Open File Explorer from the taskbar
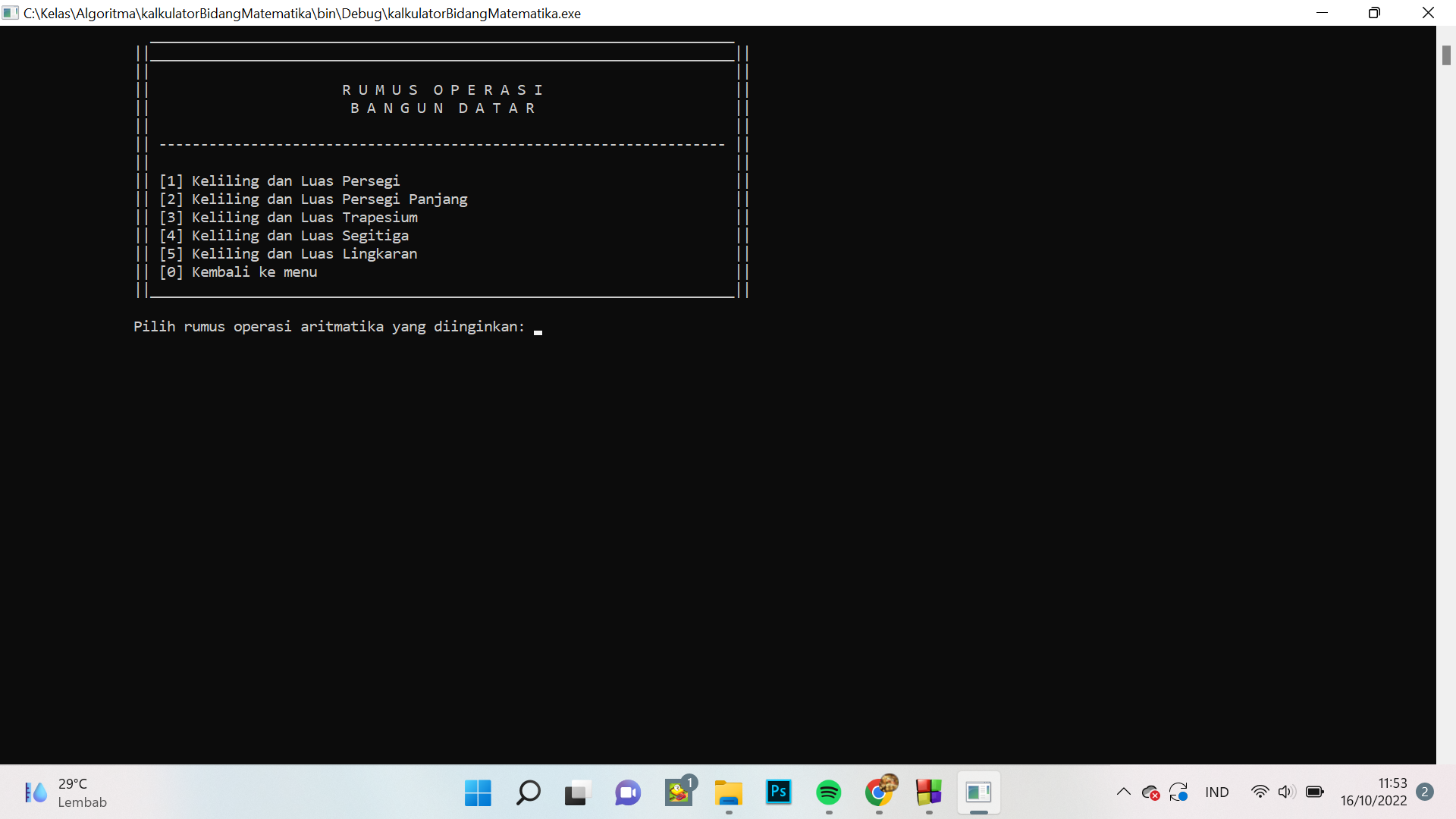 [x=728, y=793]
